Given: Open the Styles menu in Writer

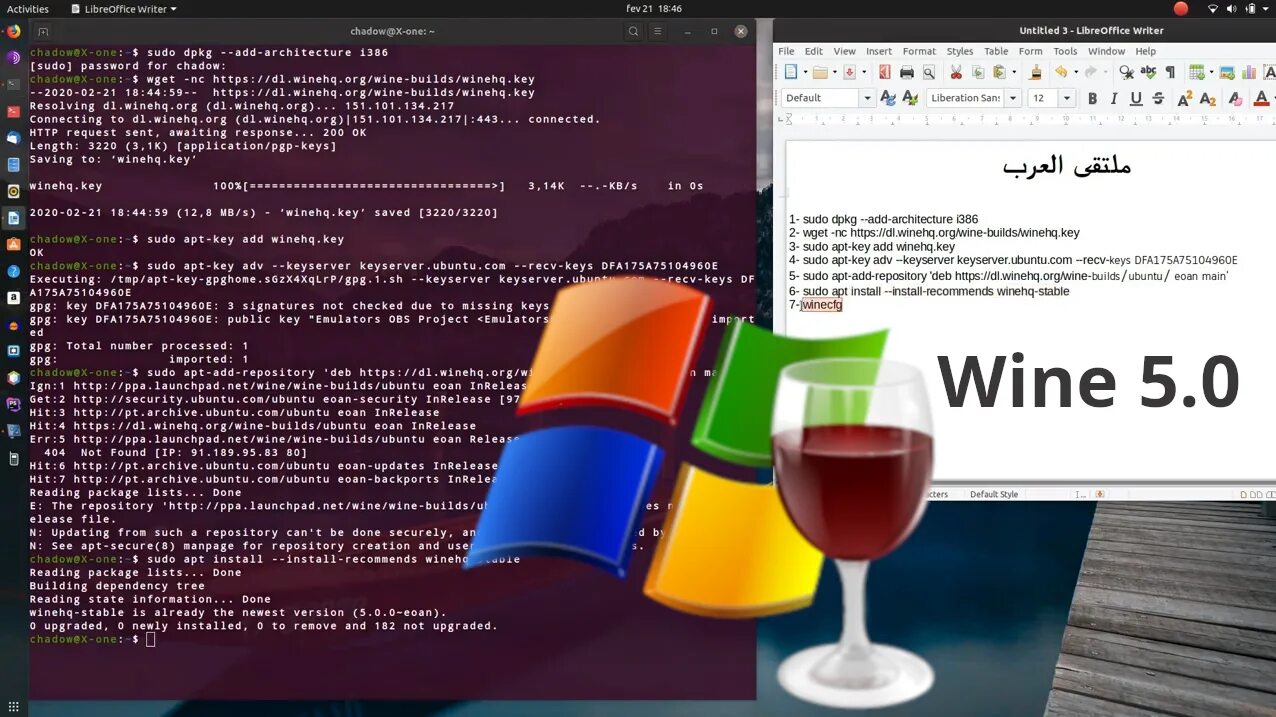Looking at the screenshot, I should pos(960,51).
